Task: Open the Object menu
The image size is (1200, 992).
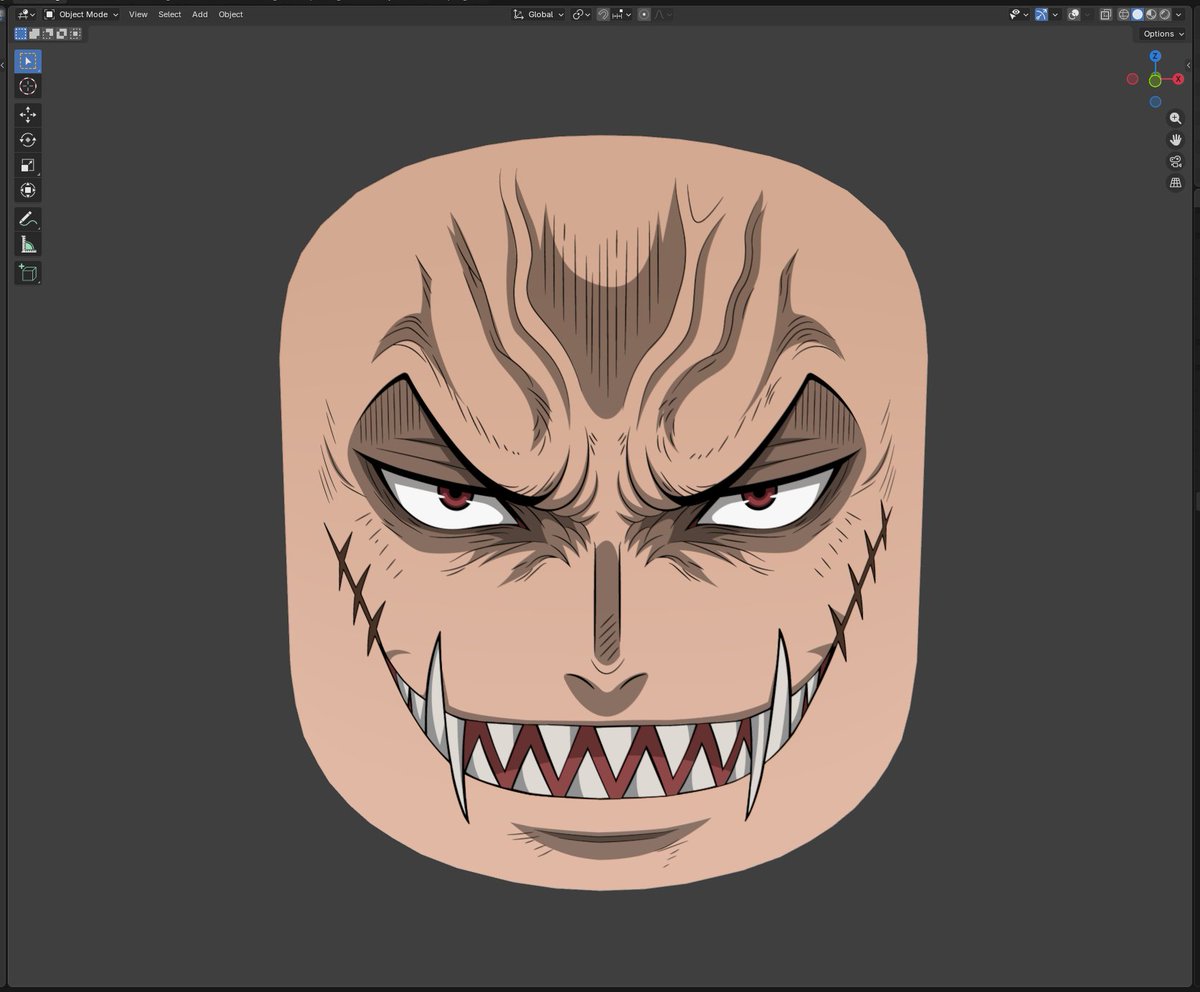Action: click(231, 14)
